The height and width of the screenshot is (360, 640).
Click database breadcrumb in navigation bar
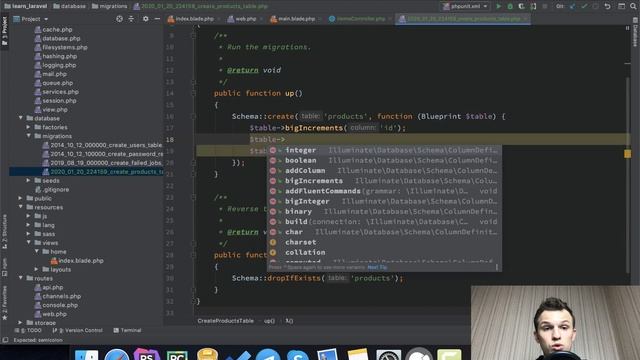[x=69, y=6]
